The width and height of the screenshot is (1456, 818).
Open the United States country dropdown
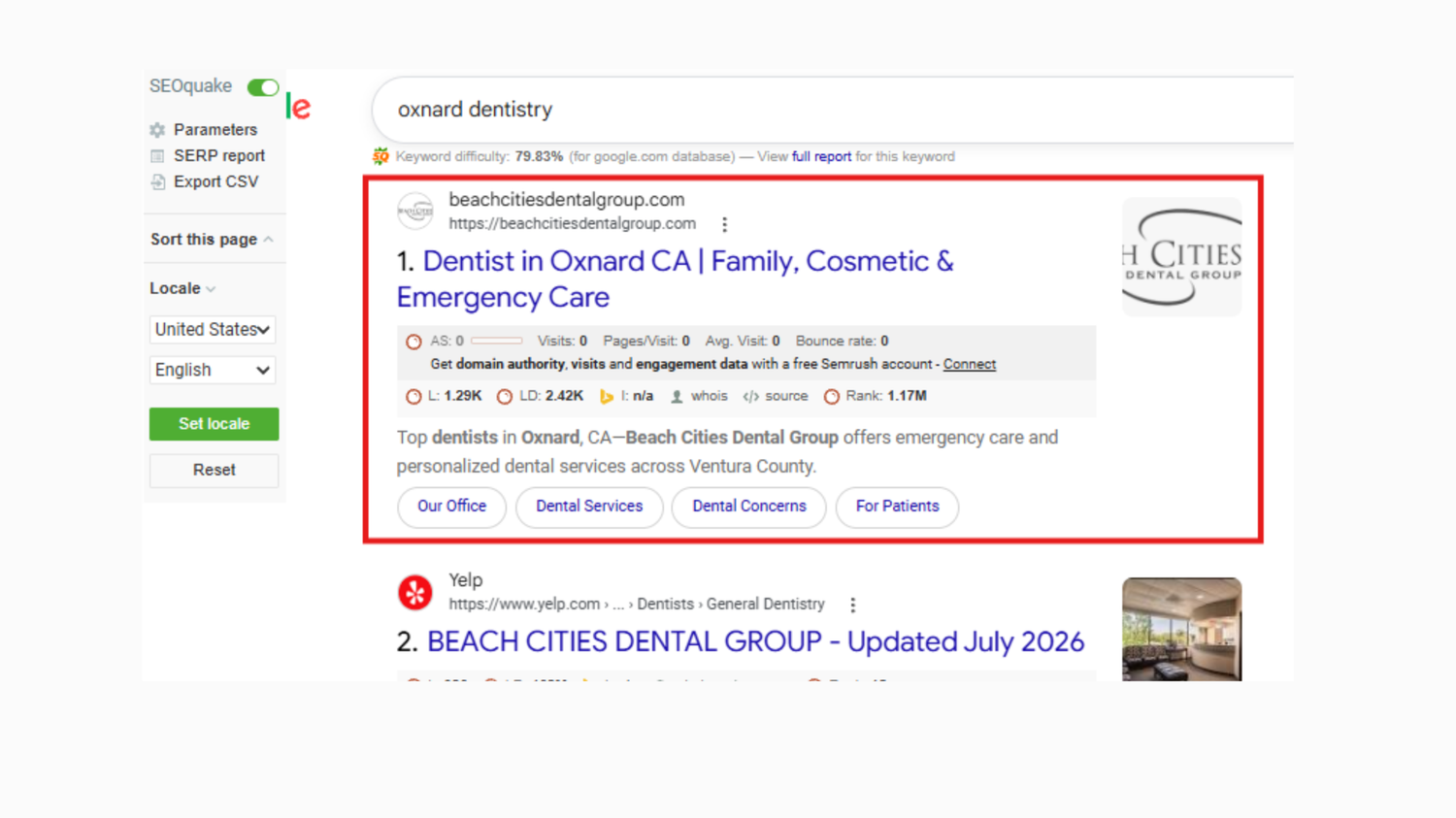[213, 330]
